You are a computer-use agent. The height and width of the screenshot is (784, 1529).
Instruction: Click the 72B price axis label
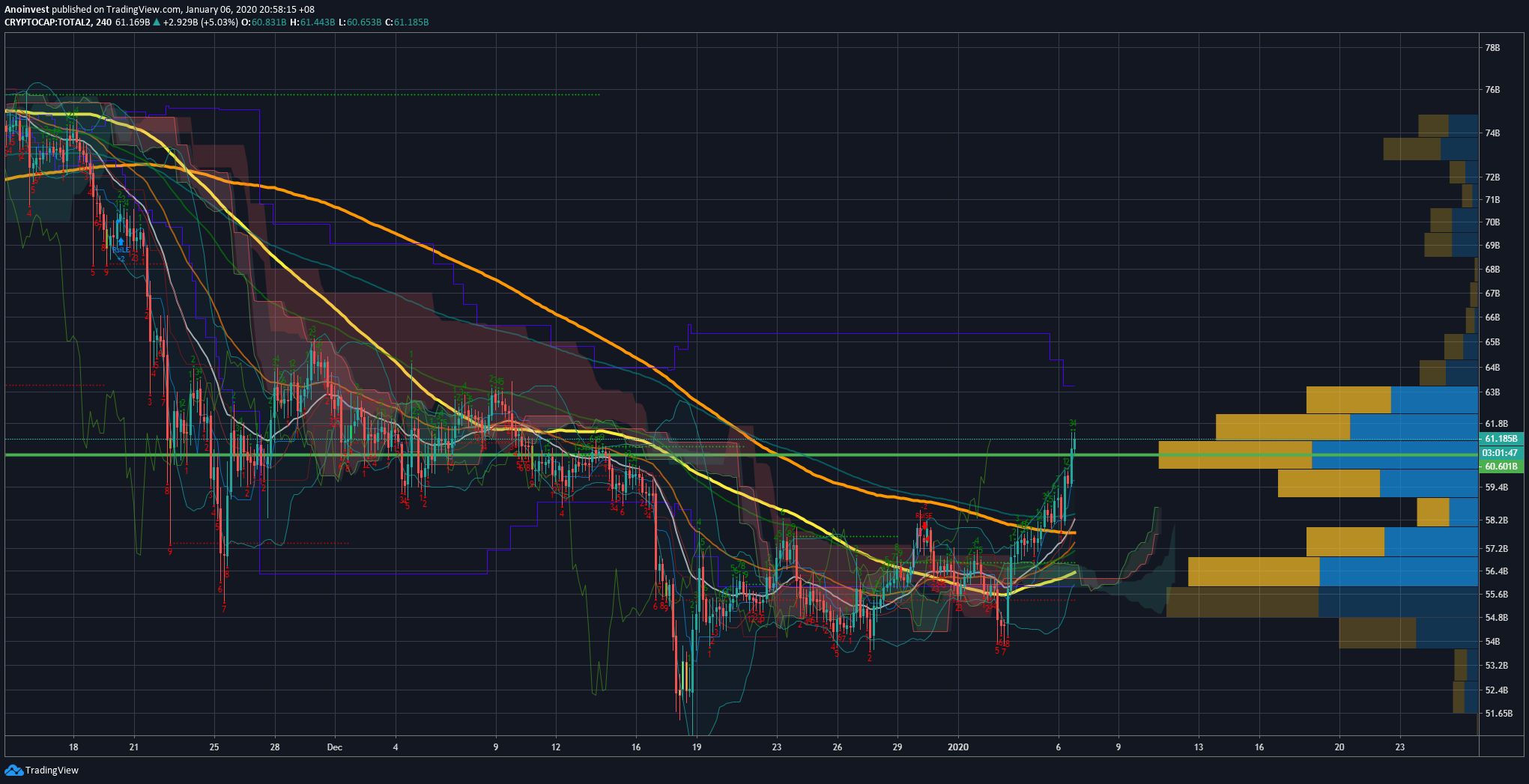click(x=1492, y=177)
